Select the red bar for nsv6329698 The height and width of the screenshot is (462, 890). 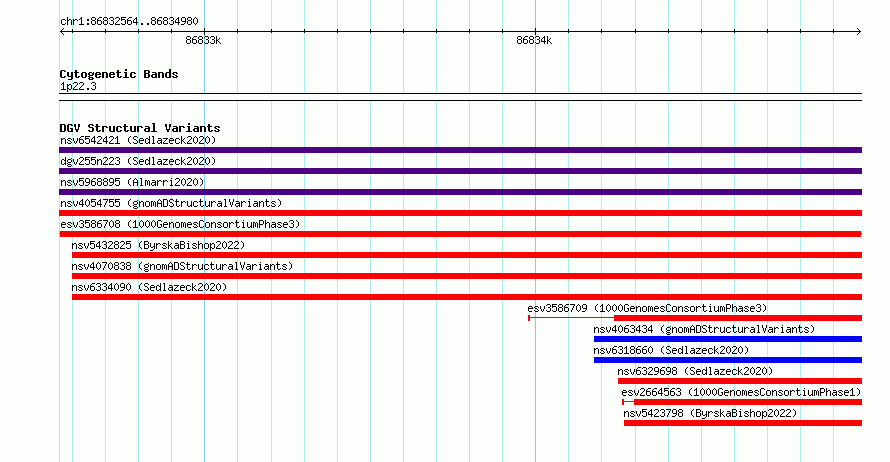click(740, 381)
